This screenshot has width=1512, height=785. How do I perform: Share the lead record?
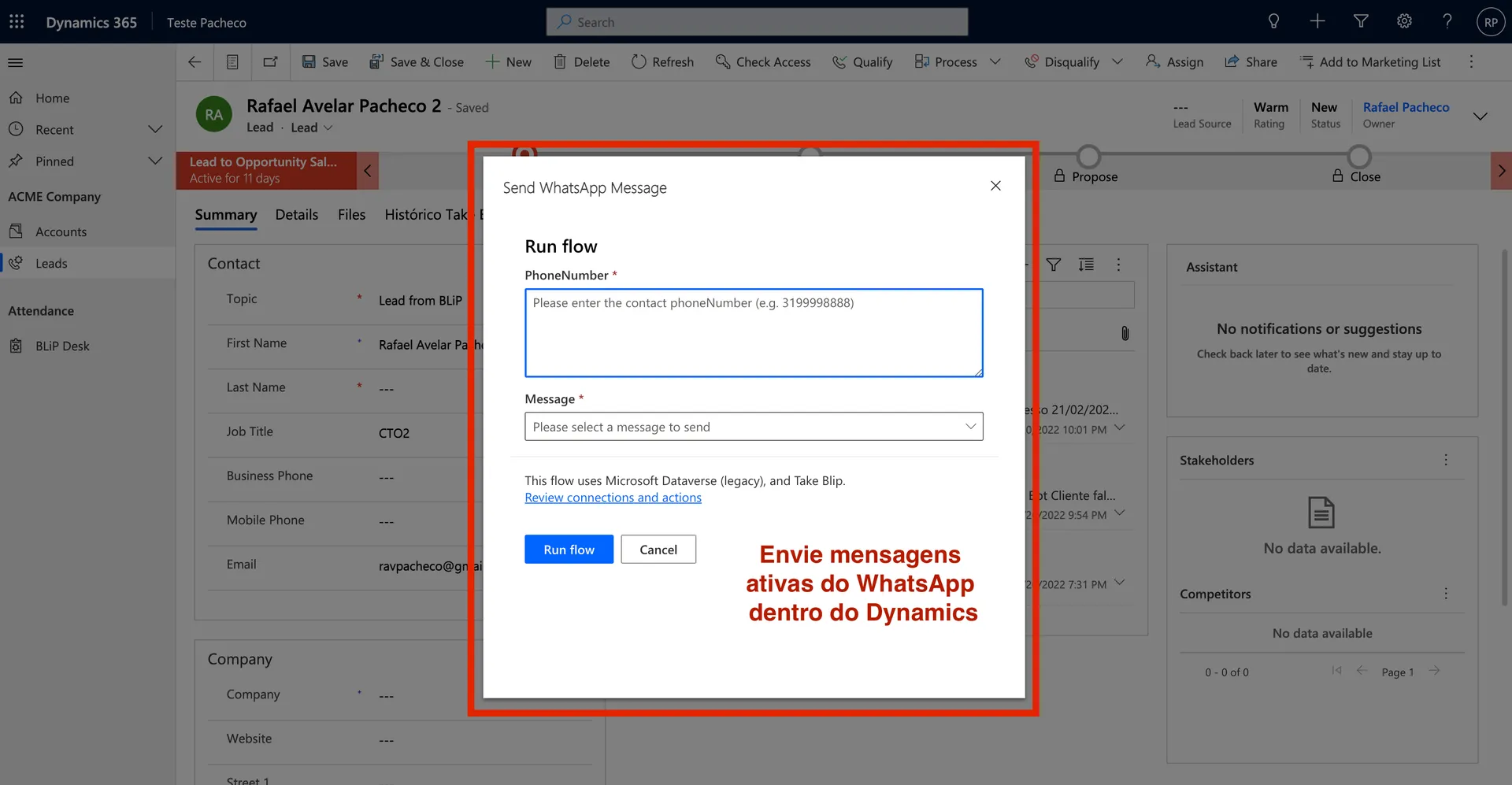click(1251, 62)
